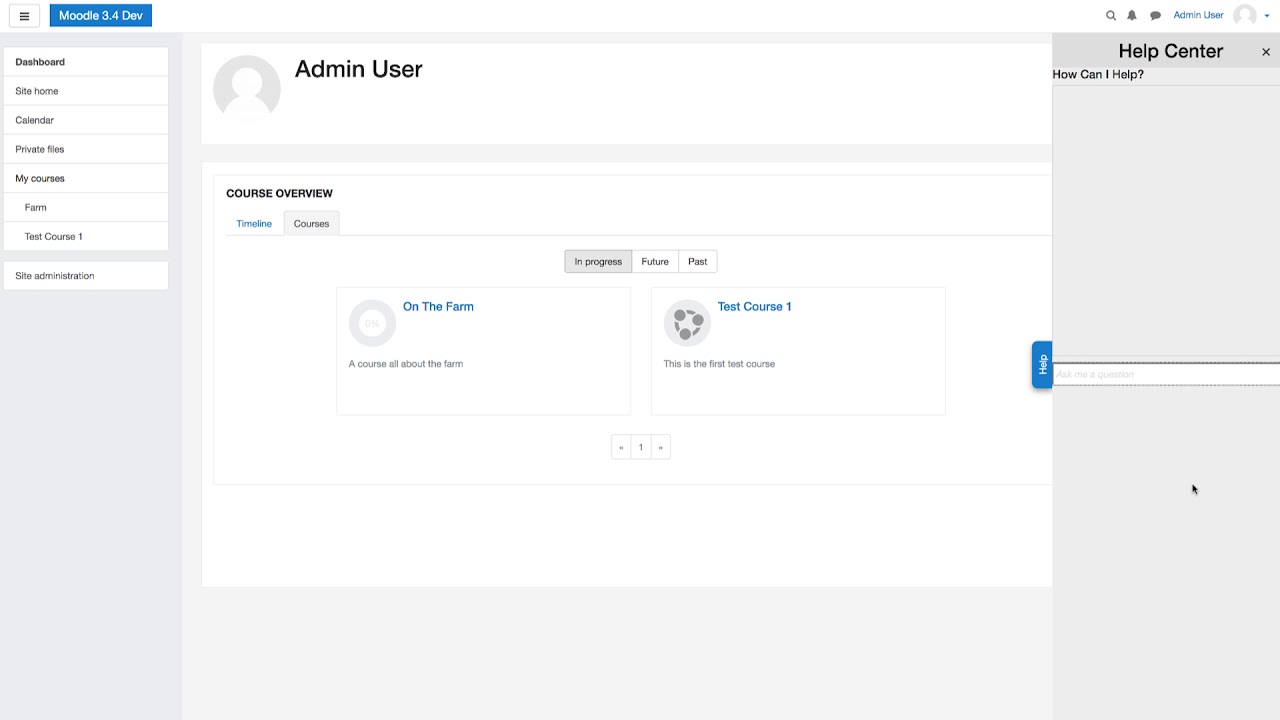Open the notifications bell icon
1280x720 pixels.
pos(1131,15)
